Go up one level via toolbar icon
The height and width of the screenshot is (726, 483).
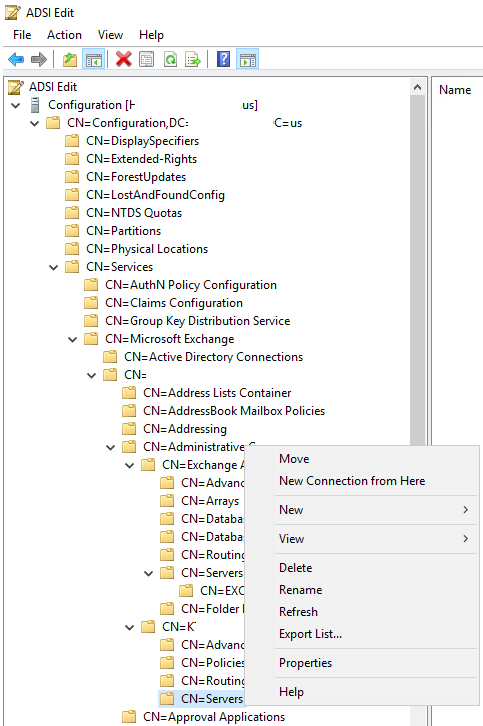coord(70,59)
